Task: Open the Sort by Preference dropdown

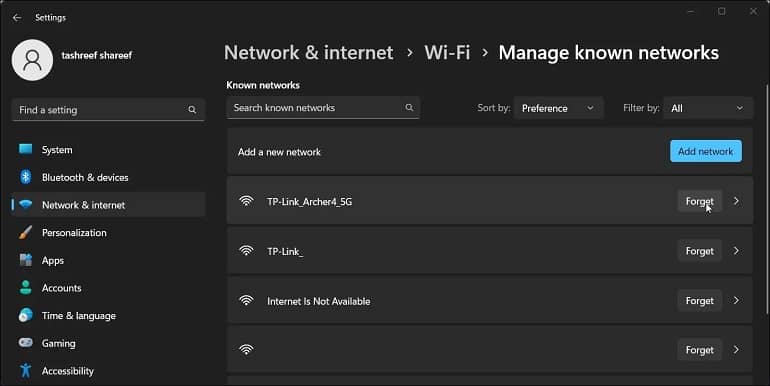Action: click(558, 108)
